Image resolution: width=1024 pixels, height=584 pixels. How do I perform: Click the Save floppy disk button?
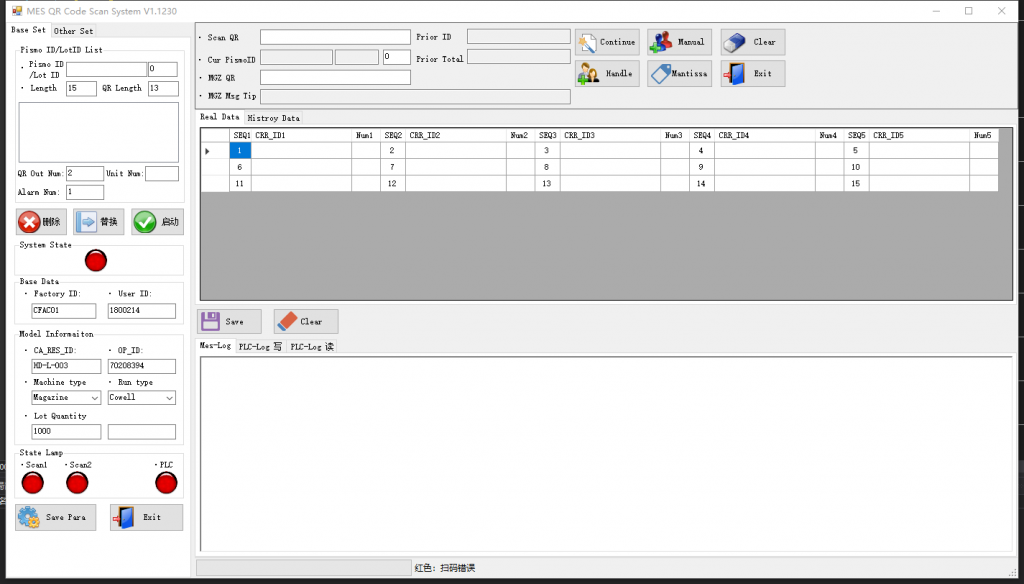pyautogui.click(x=228, y=321)
